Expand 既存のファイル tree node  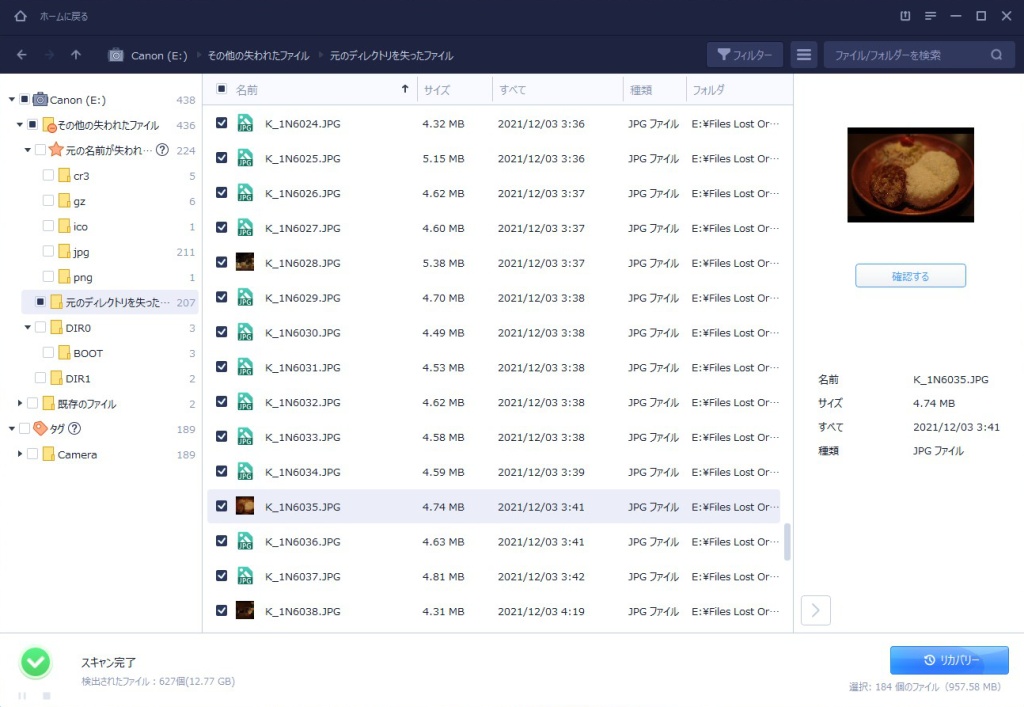tap(20, 403)
